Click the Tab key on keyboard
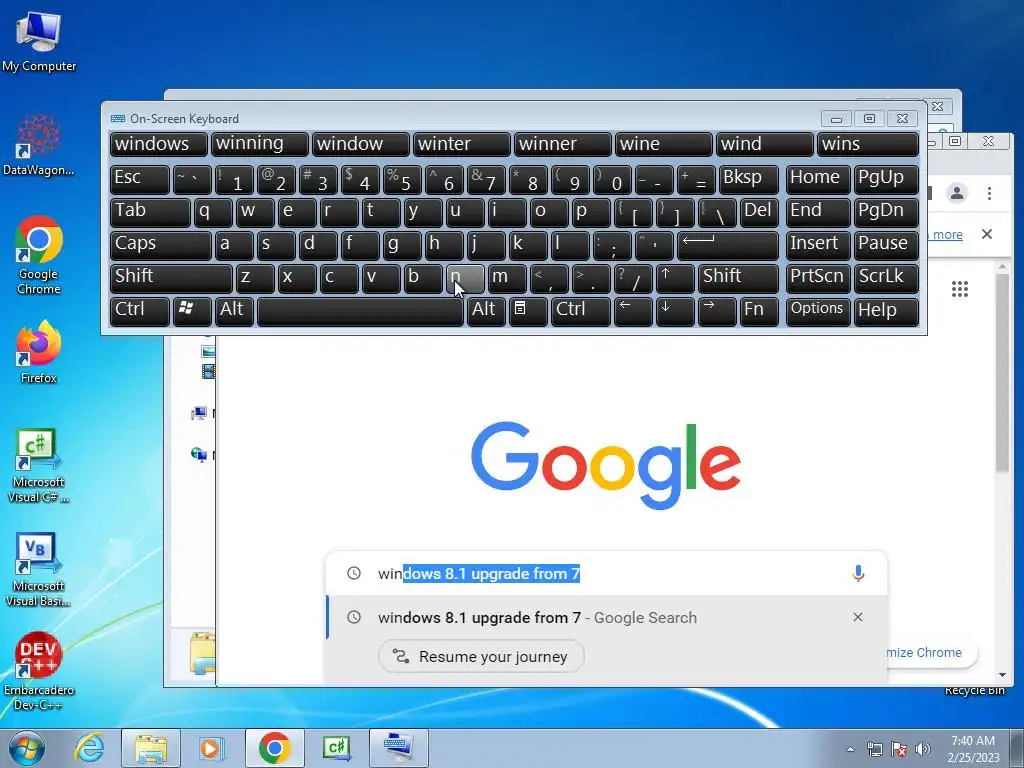 tap(150, 213)
